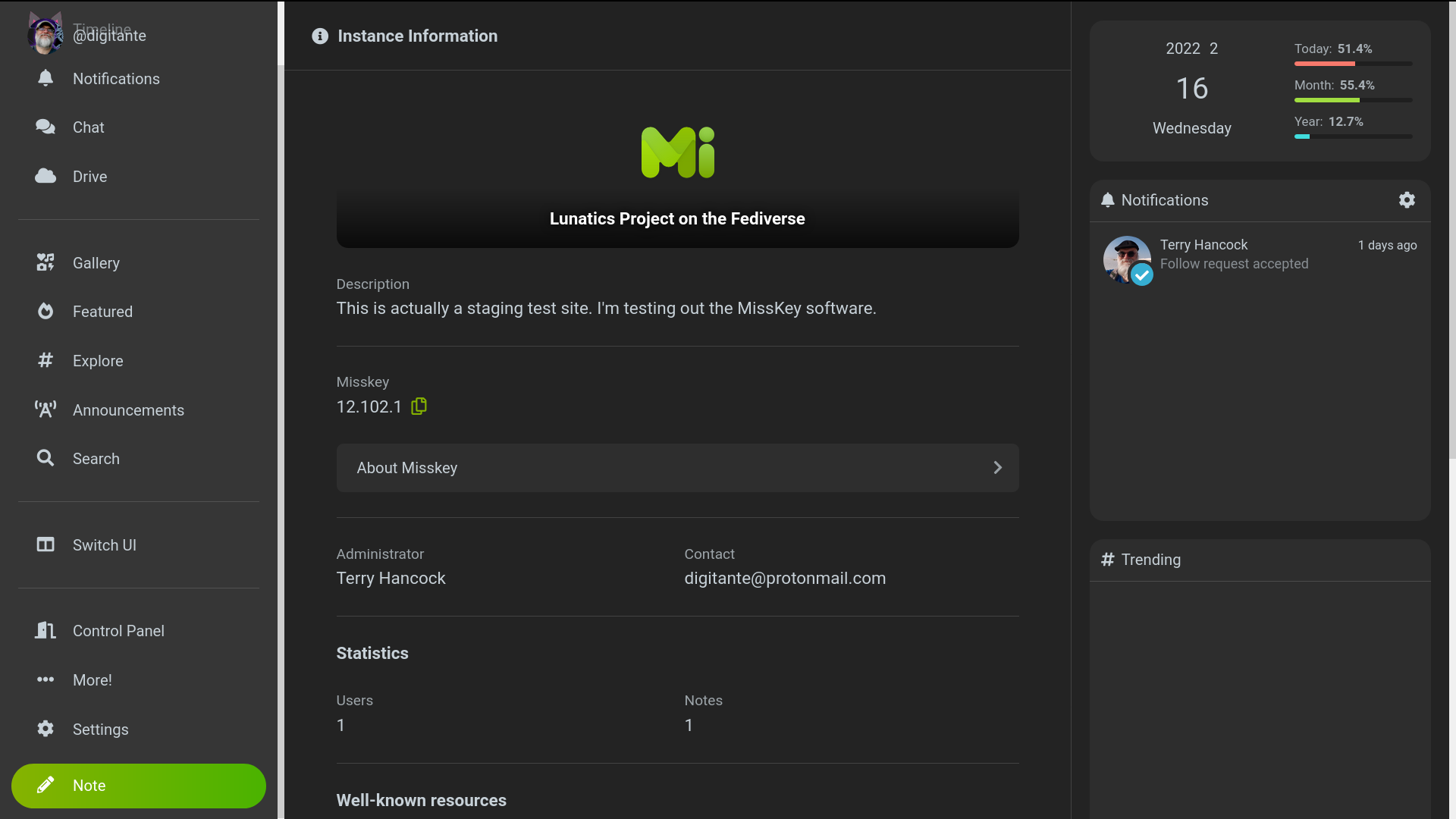Image resolution: width=1456 pixels, height=819 pixels.
Task: Click the Notifications bell icon in sidebar
Action: click(x=45, y=79)
